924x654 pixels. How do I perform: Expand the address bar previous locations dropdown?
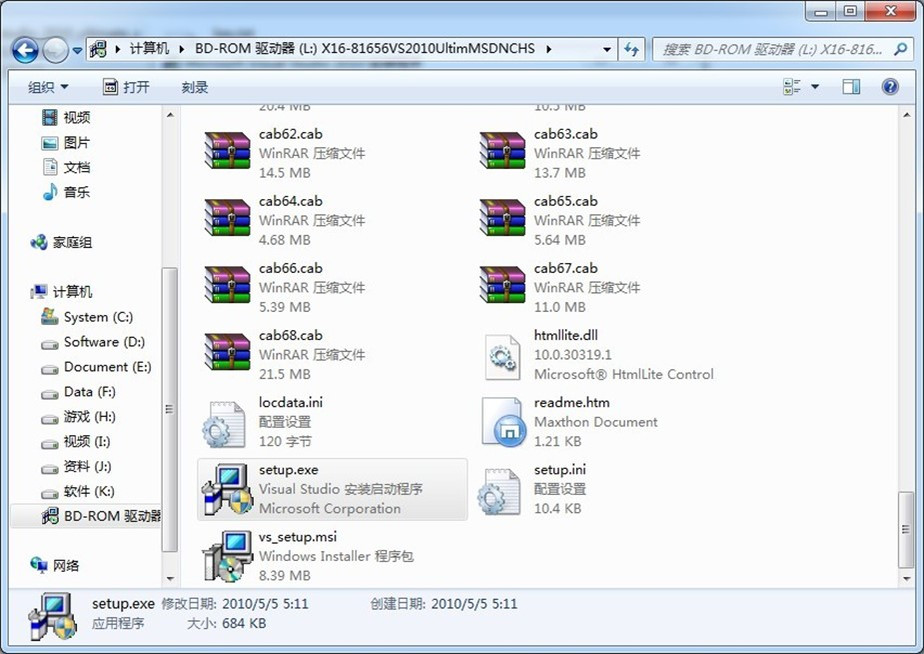[x=606, y=49]
